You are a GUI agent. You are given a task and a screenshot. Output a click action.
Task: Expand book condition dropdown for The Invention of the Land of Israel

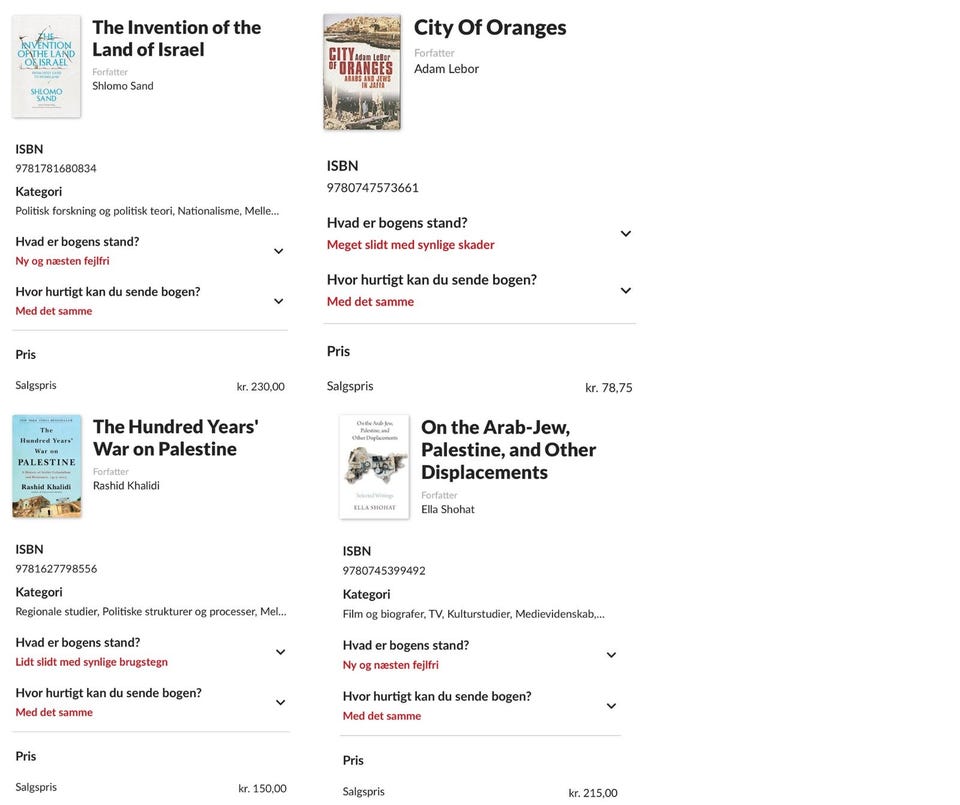279,251
